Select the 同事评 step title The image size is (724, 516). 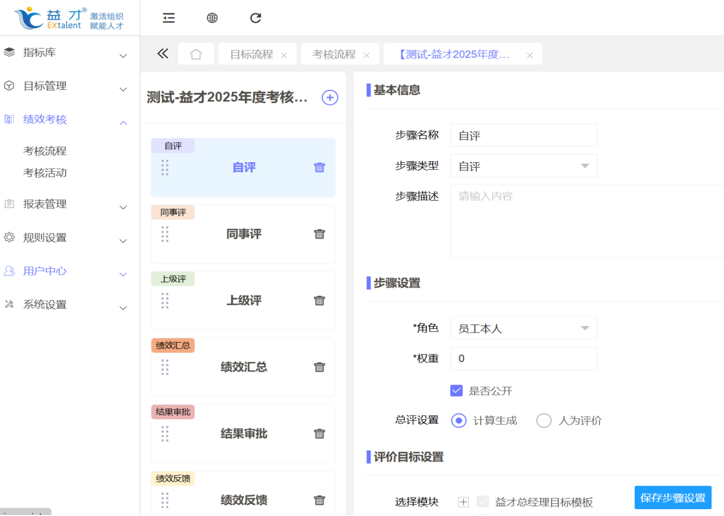tap(244, 234)
